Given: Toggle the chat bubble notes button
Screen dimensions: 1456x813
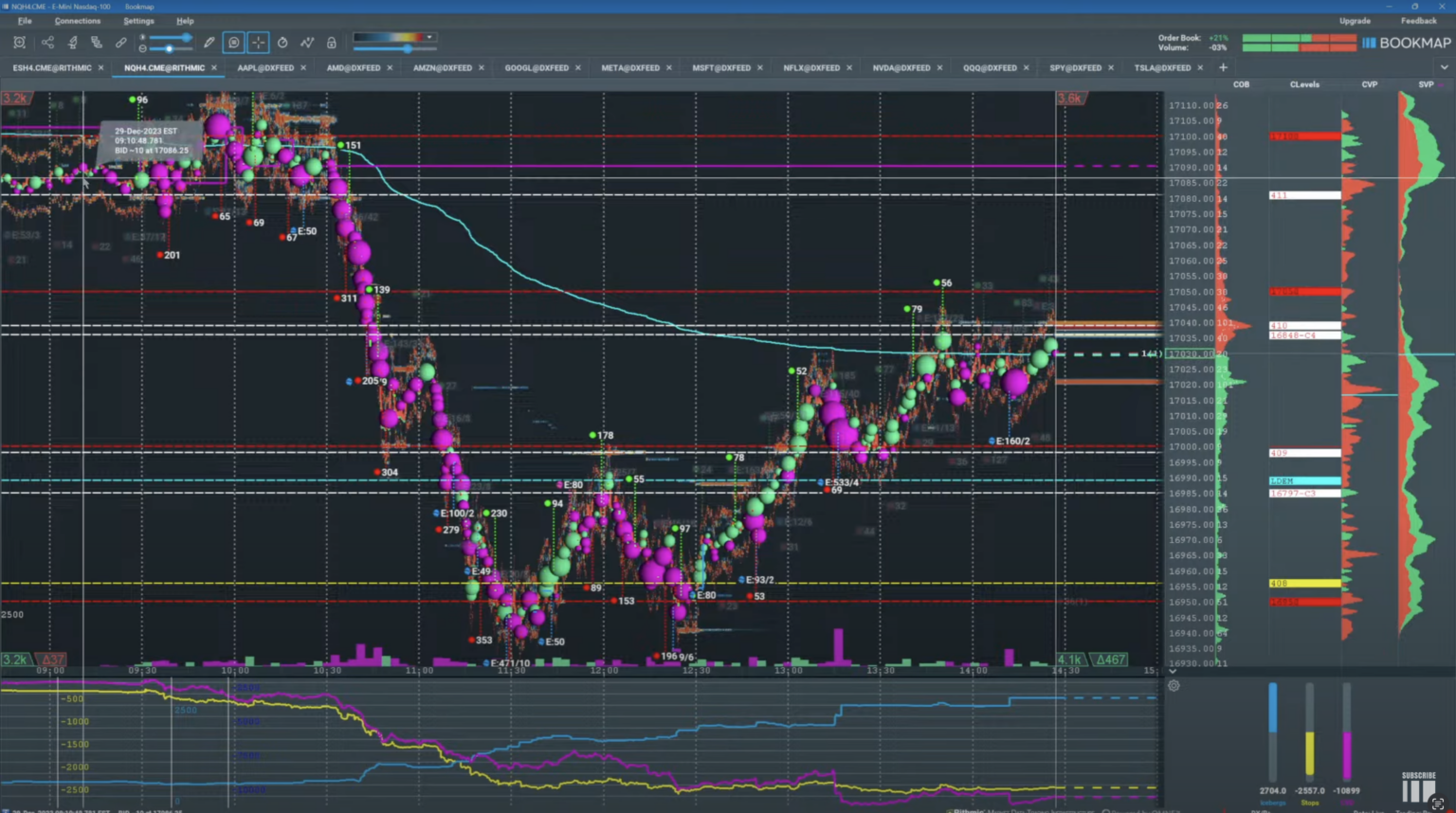Looking at the screenshot, I should pyautogui.click(x=234, y=43).
